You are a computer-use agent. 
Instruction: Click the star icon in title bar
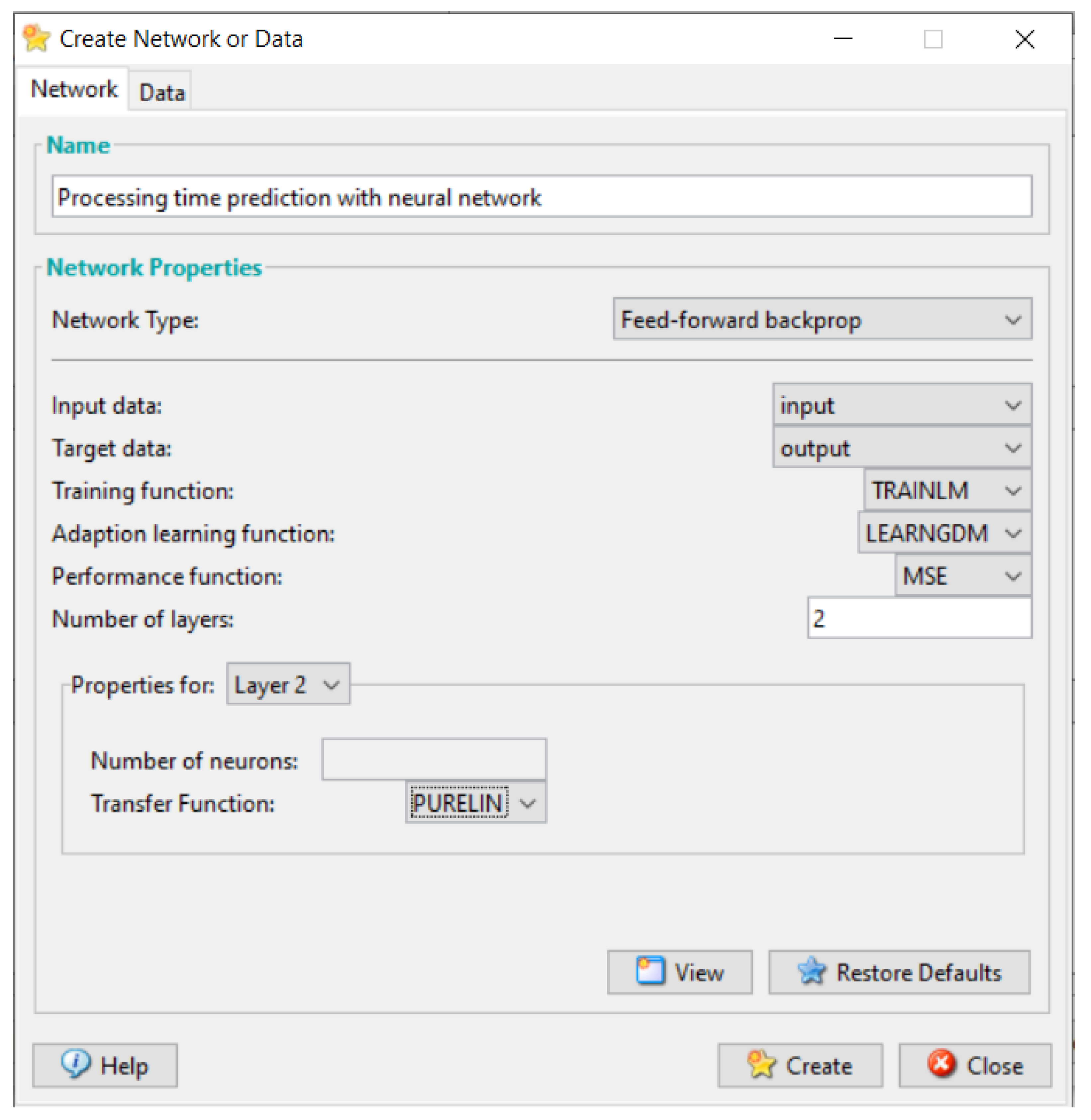click(37, 39)
